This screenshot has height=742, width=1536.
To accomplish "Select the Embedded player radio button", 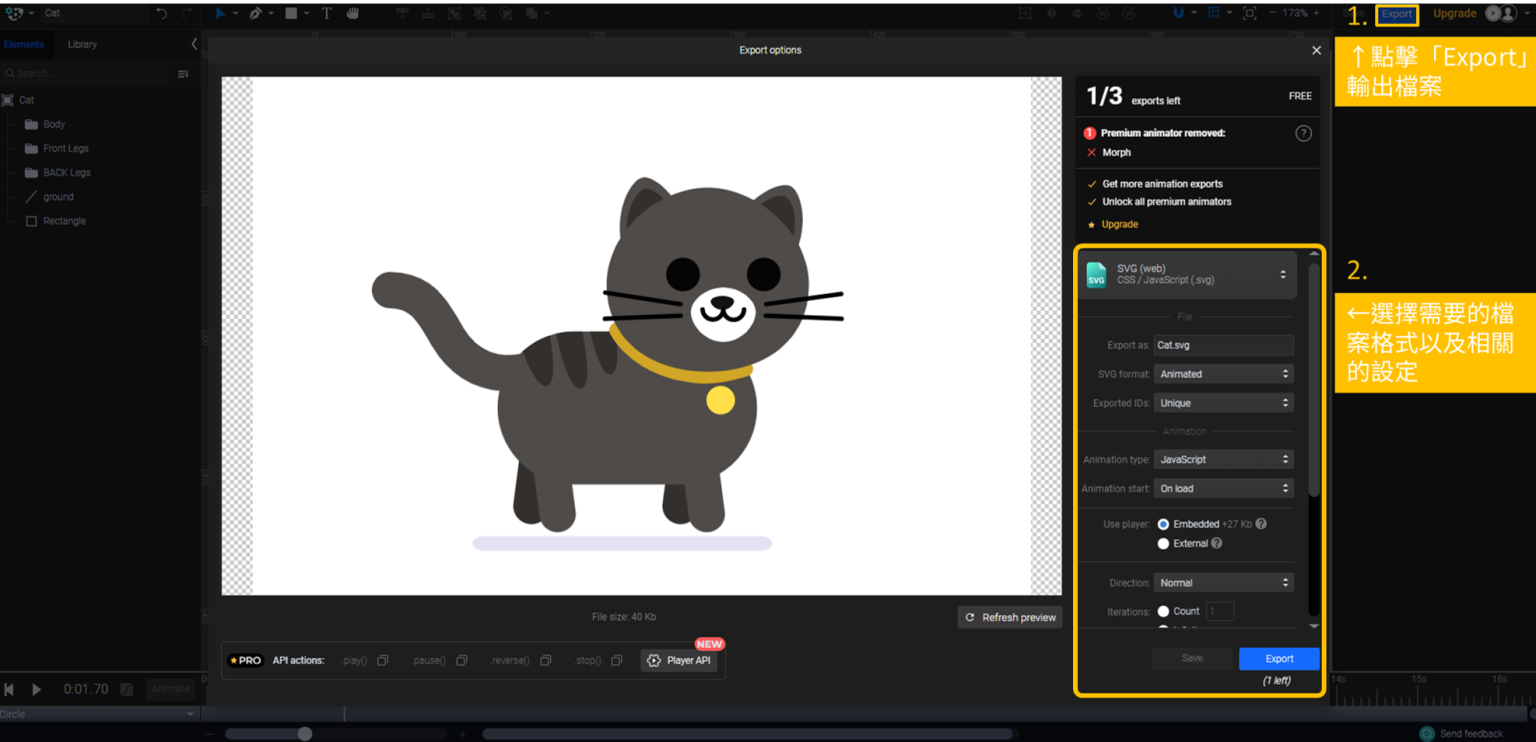I will 1163,524.
